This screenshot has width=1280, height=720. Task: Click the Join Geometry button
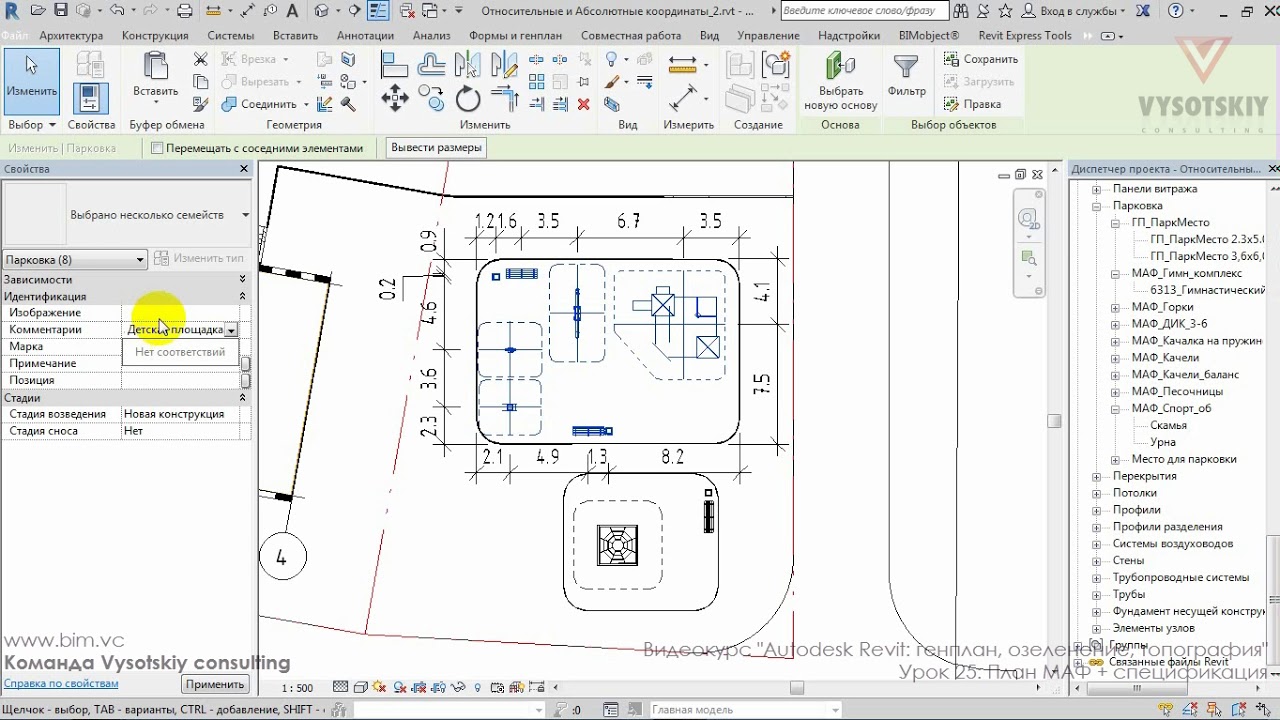pyautogui.click(x=259, y=104)
